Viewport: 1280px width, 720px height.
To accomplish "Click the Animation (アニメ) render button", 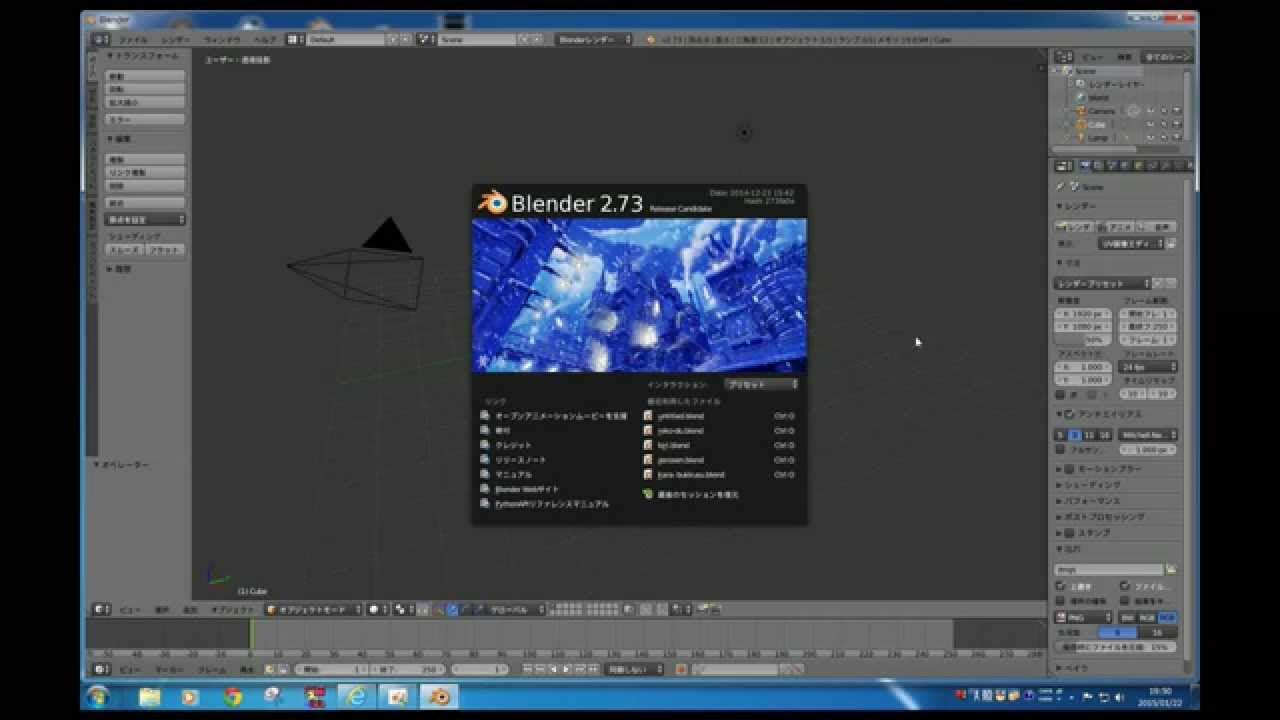I will point(1118,227).
